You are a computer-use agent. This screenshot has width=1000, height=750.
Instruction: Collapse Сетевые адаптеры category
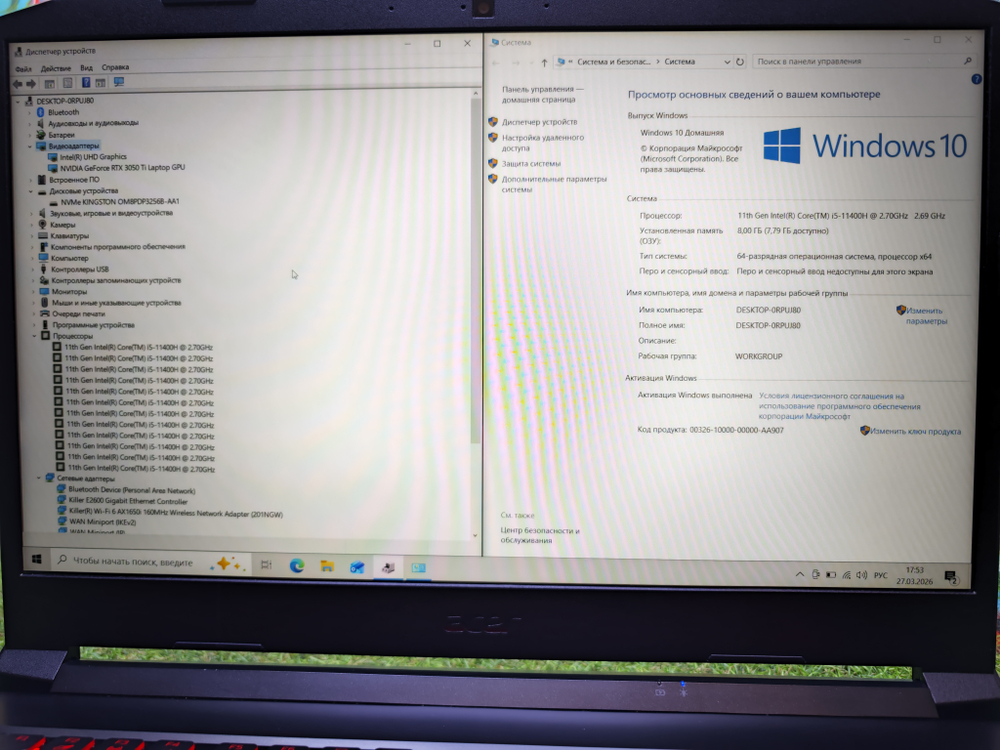coord(39,478)
